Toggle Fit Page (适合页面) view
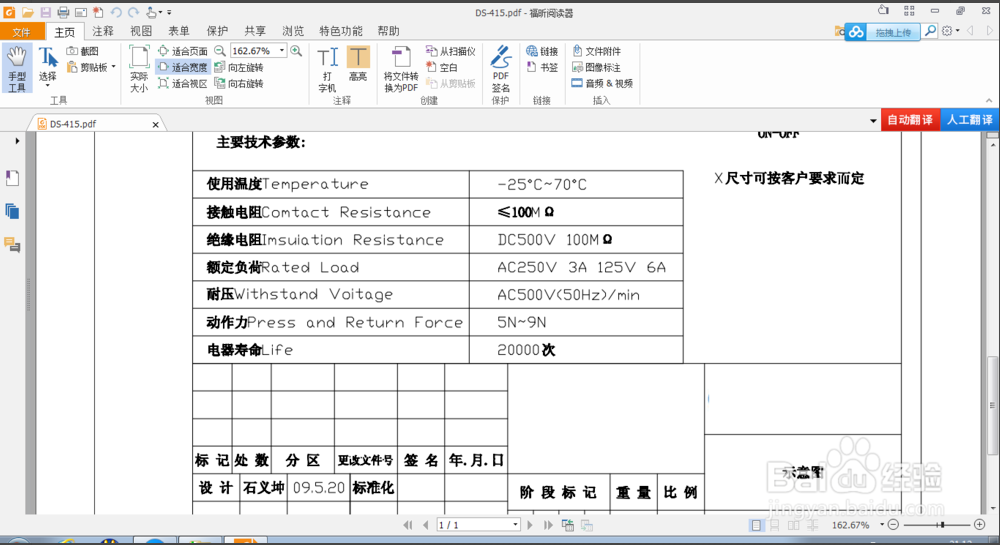Viewport: 1000px width, 545px height. (183, 51)
